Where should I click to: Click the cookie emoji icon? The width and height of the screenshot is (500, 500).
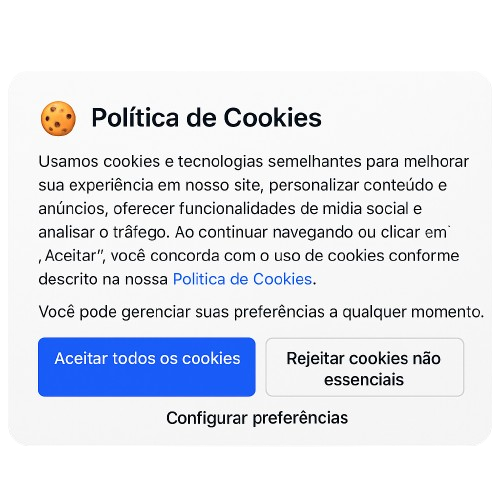pos(58,118)
